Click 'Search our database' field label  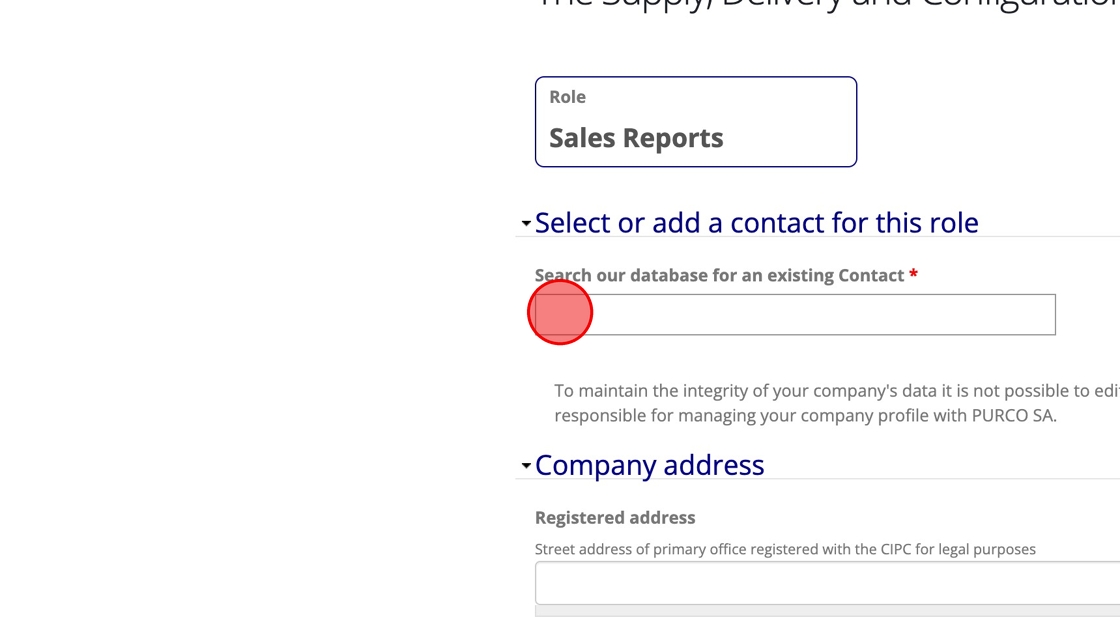pos(719,276)
